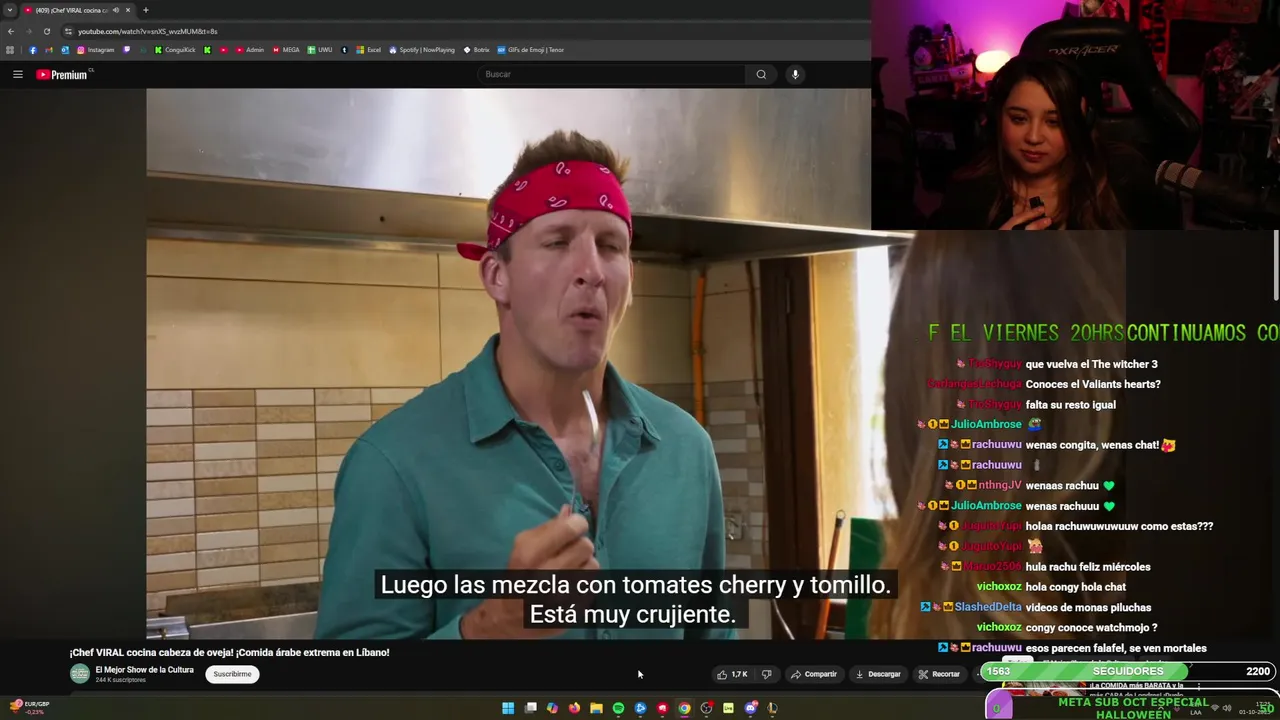The image size is (1280, 720).
Task: Open the Tumblr bookmark icon
Action: (344, 50)
